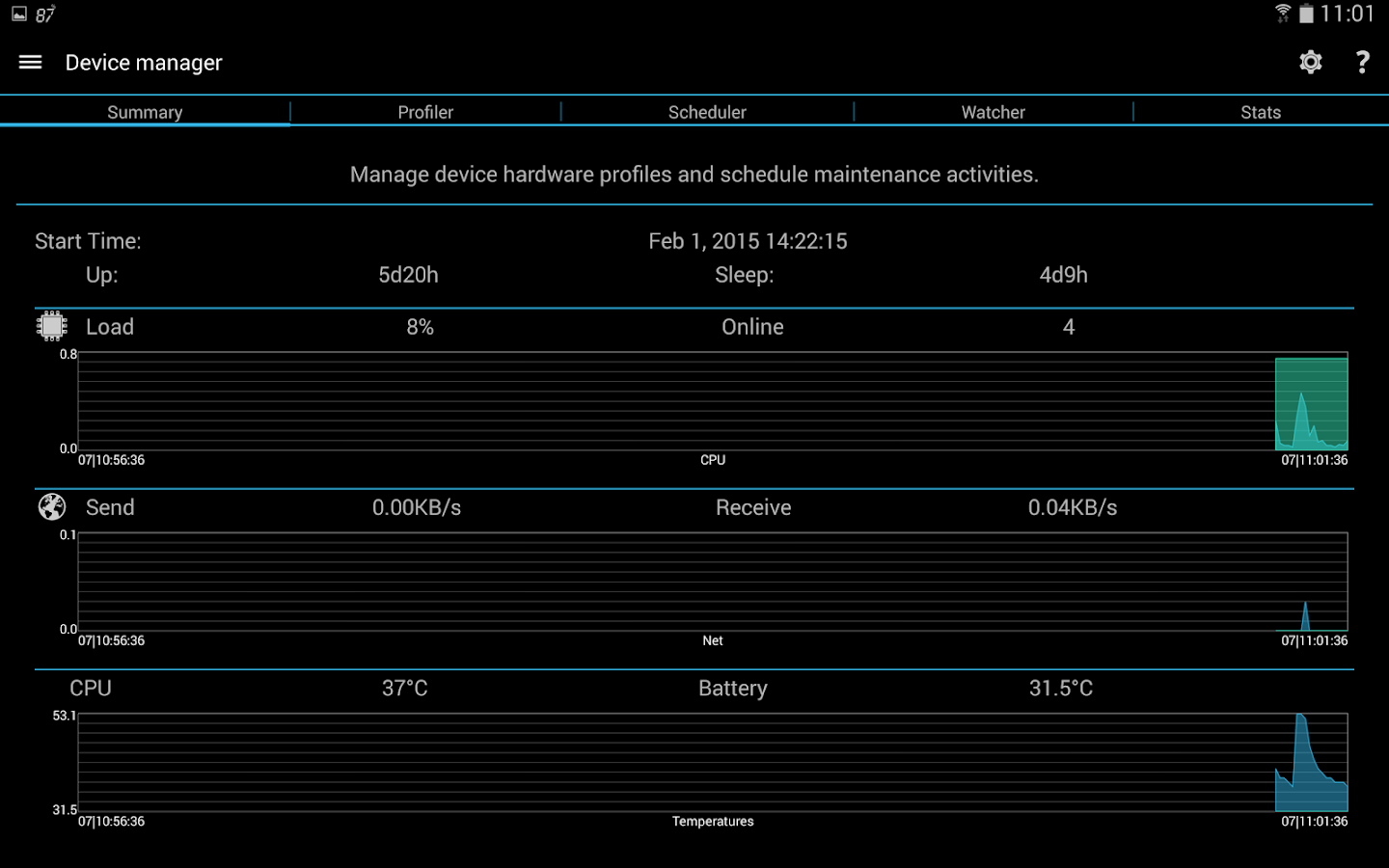Click the globe icon beside Send
This screenshot has width=1389, height=868.
click(x=52, y=506)
